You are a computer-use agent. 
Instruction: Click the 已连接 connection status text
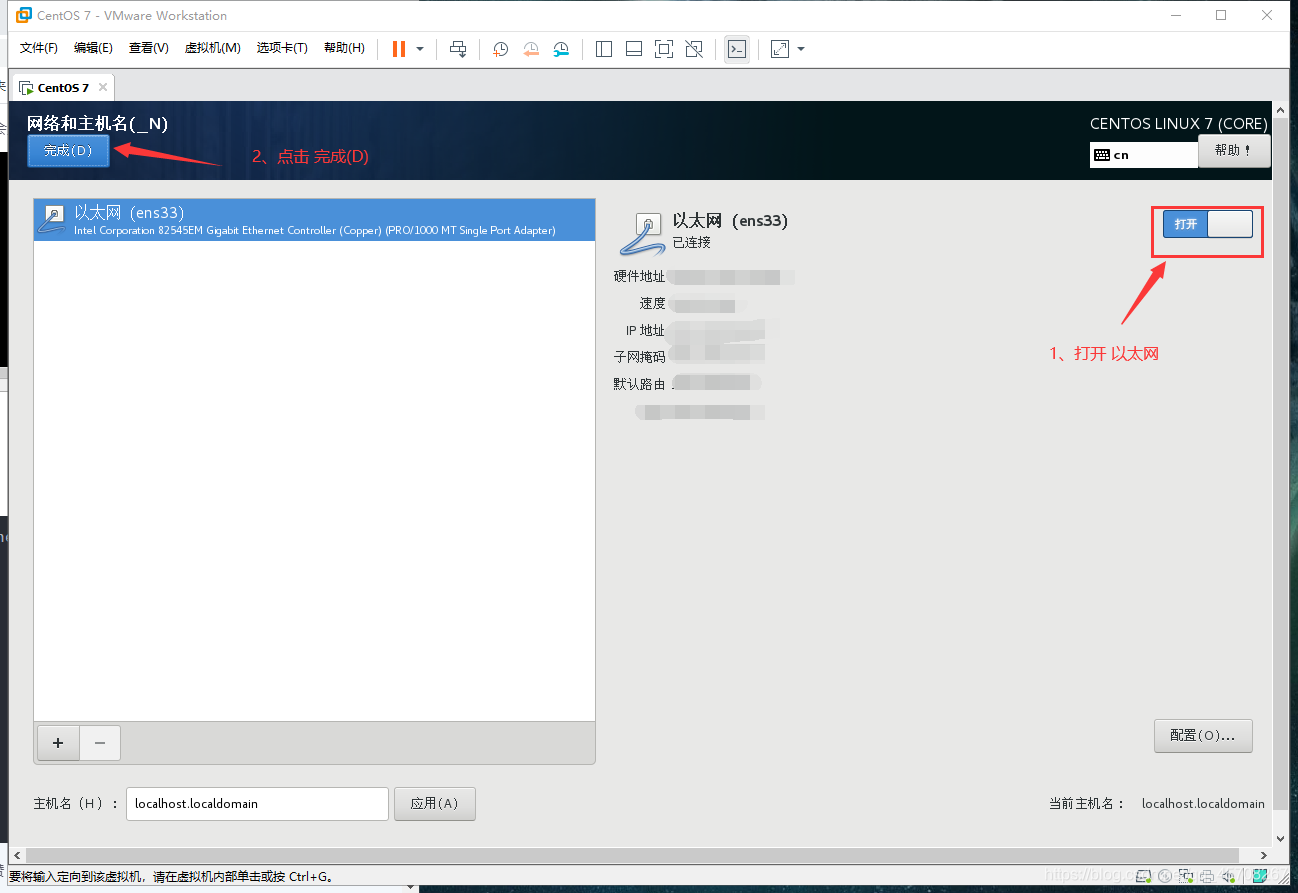click(x=692, y=243)
